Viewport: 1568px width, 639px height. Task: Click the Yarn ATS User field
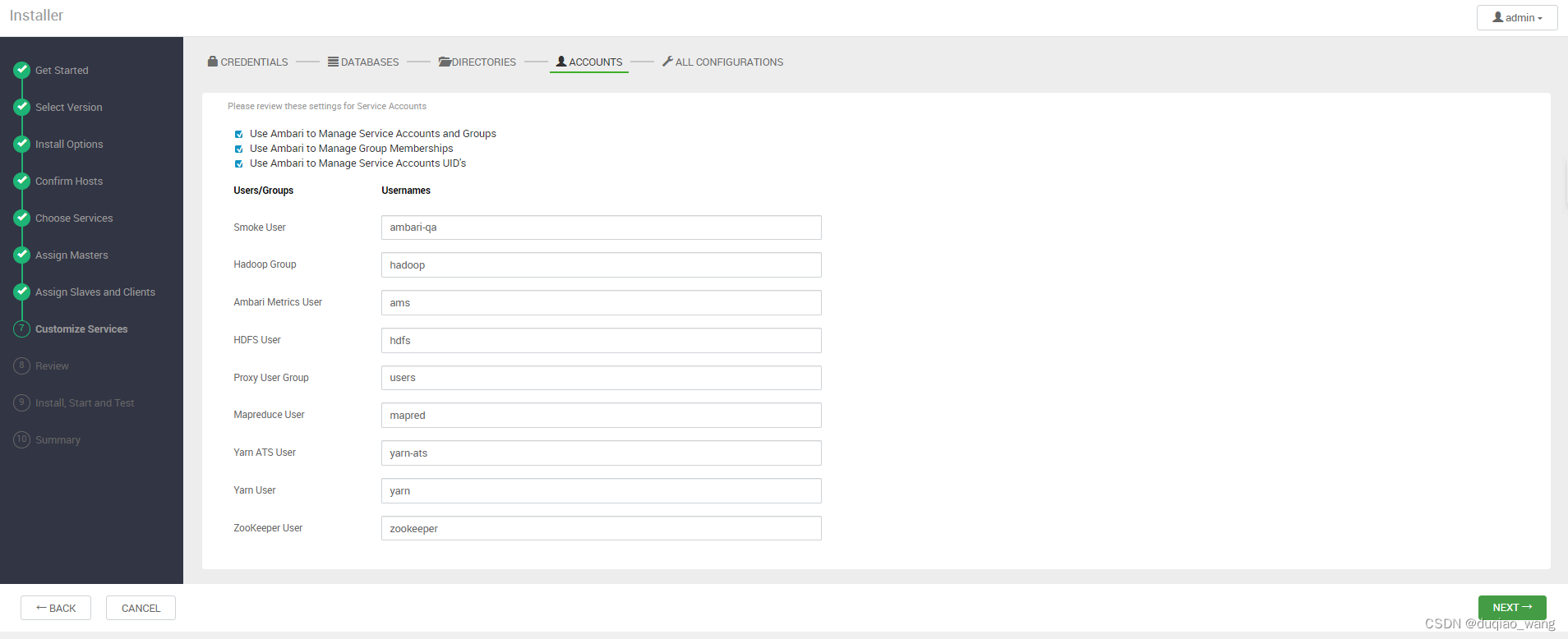tap(602, 453)
